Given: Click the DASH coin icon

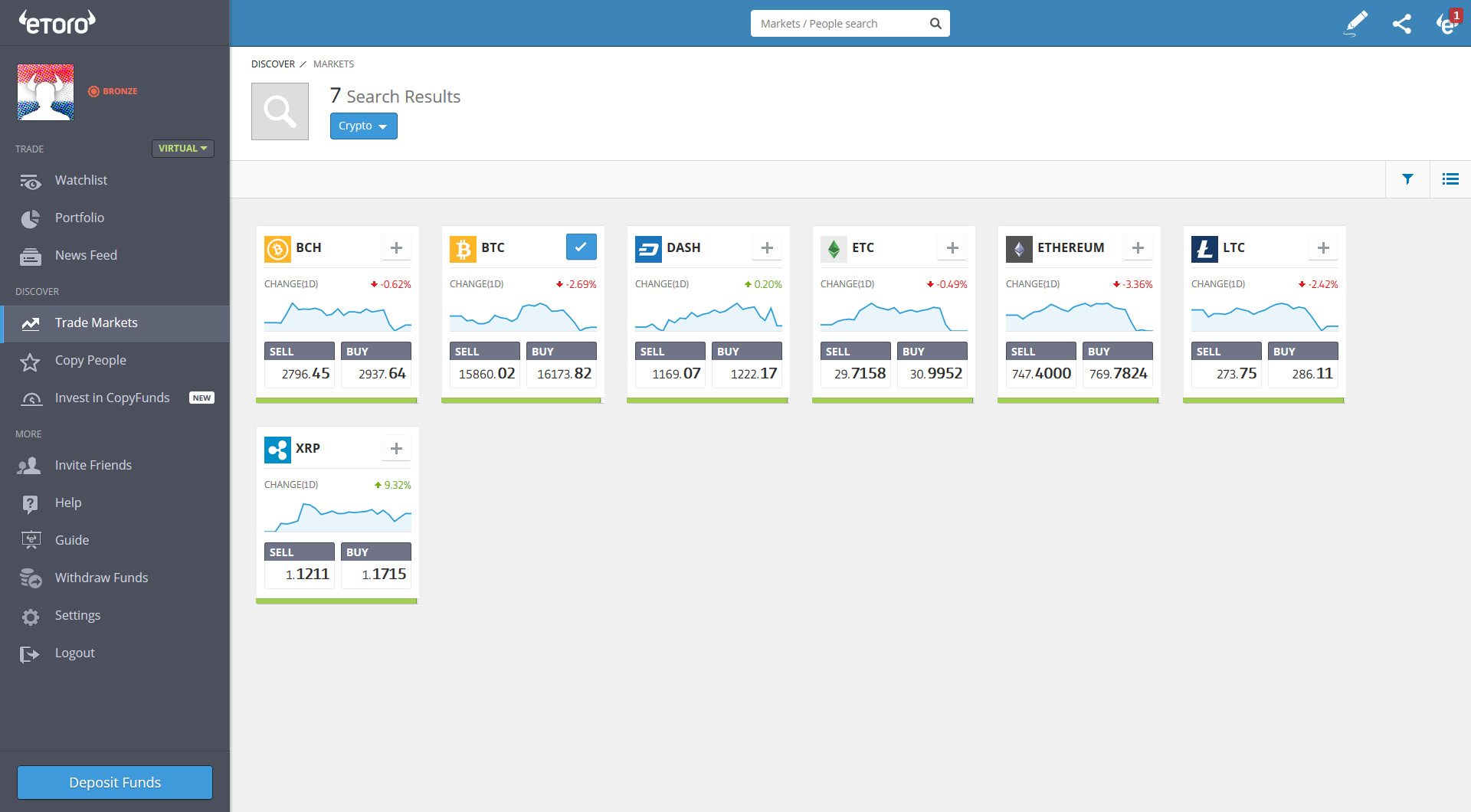Looking at the screenshot, I should pos(648,248).
